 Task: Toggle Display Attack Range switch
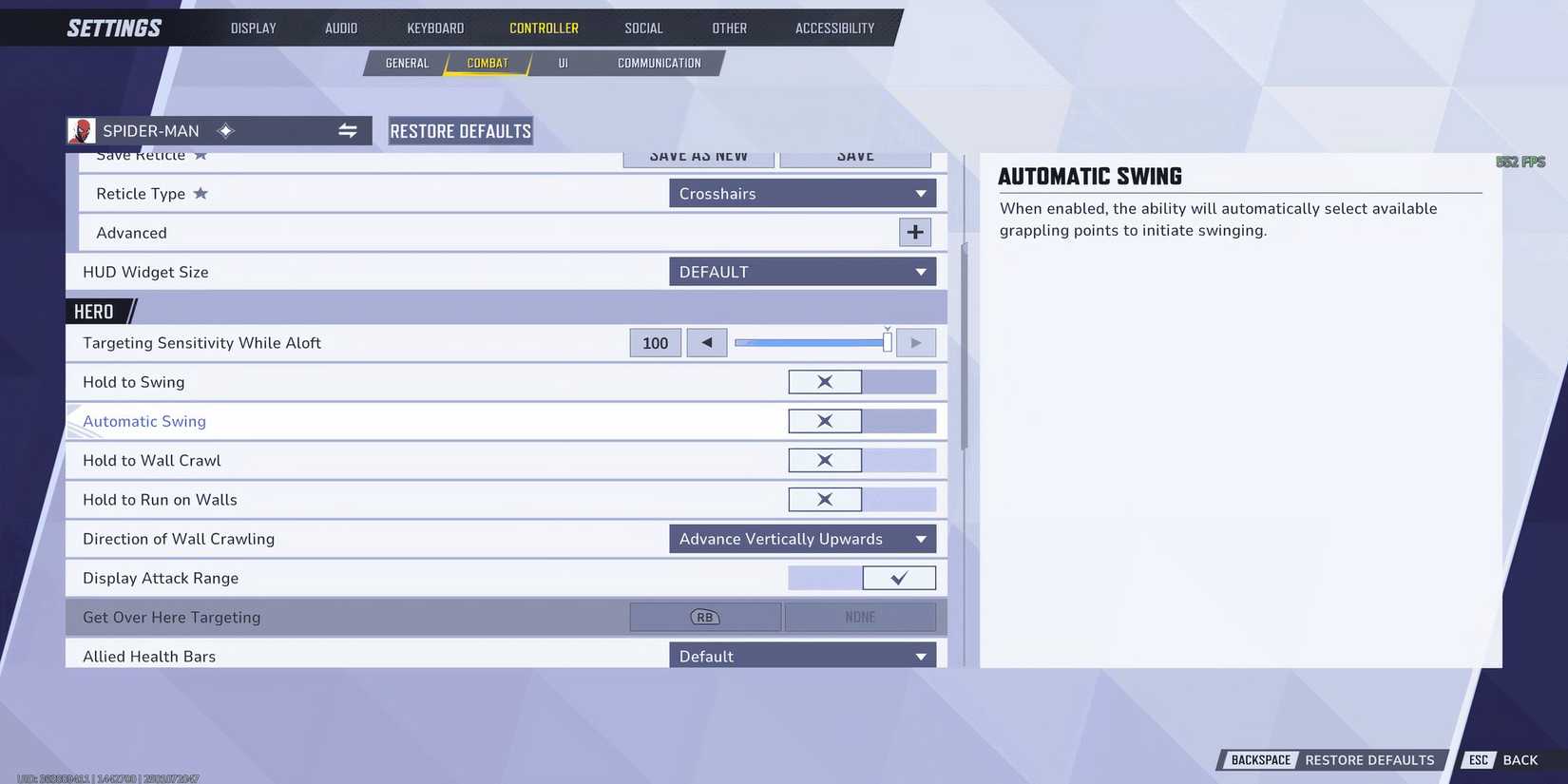(862, 578)
